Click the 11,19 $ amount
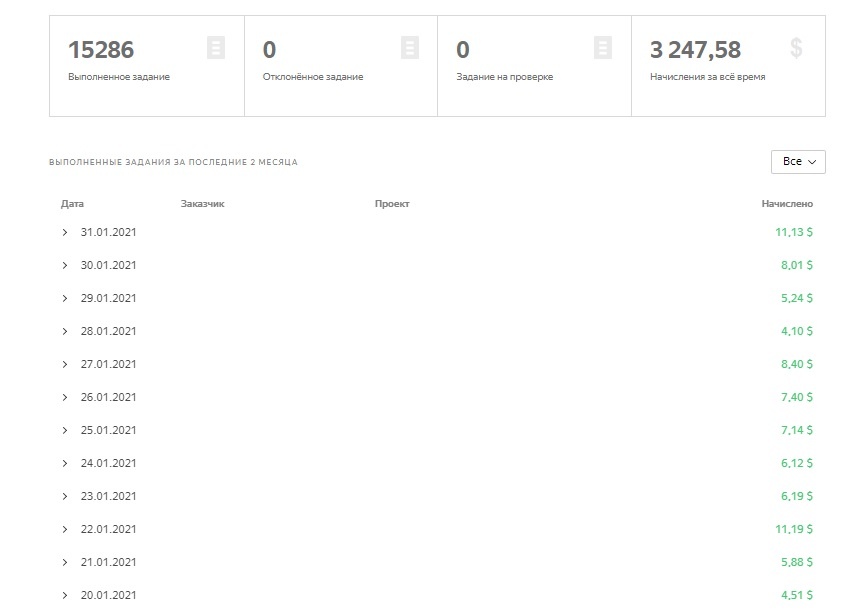Image resolution: width=861 pixels, height=610 pixels. [x=793, y=529]
